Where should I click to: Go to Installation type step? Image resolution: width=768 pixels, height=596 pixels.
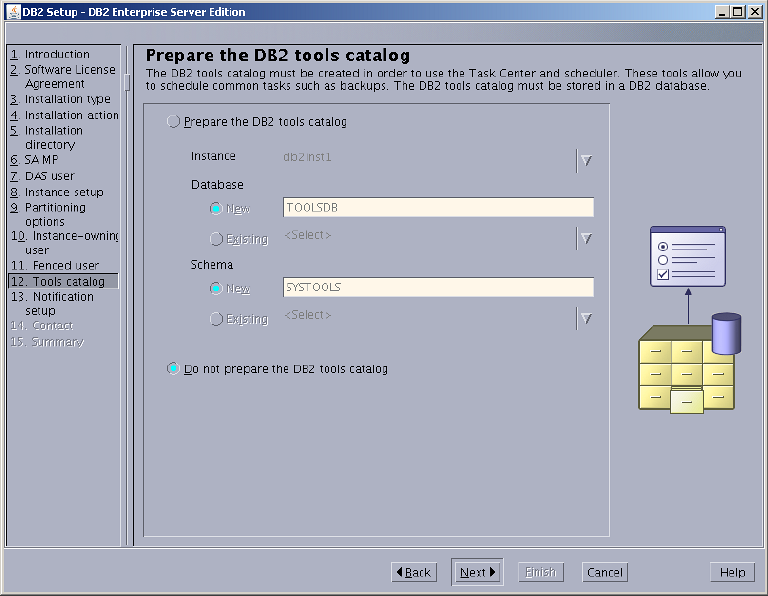[x=60, y=99]
